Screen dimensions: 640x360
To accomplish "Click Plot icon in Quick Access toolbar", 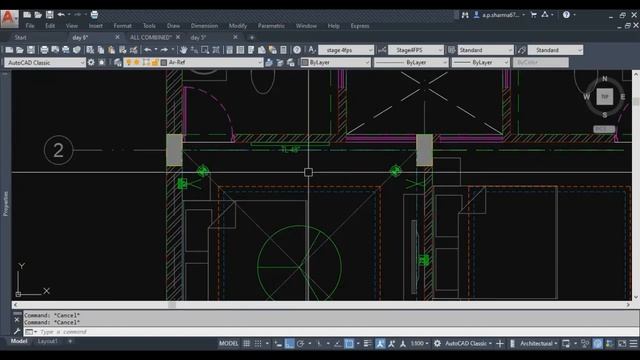I will 94,15.
